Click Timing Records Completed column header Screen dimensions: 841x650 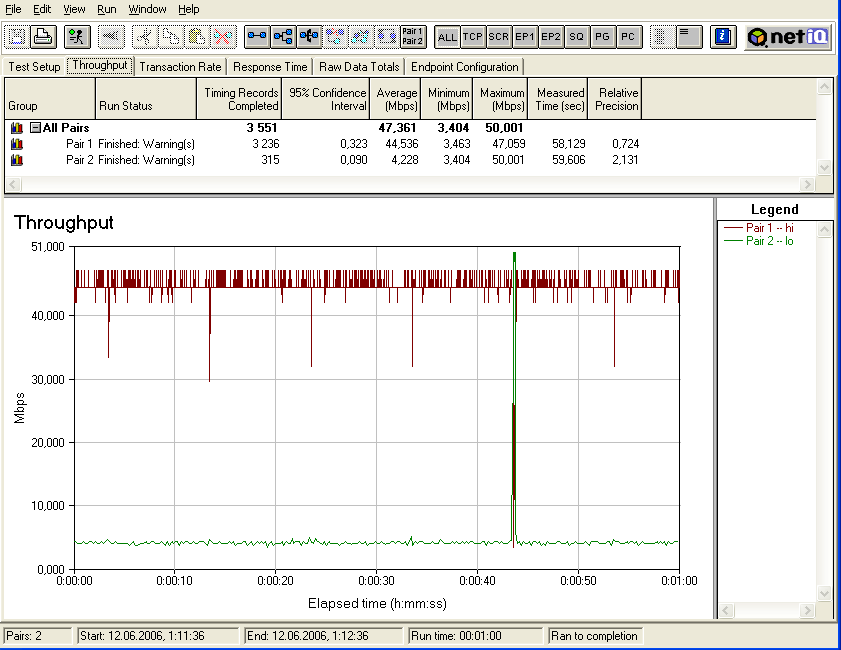[x=239, y=99]
